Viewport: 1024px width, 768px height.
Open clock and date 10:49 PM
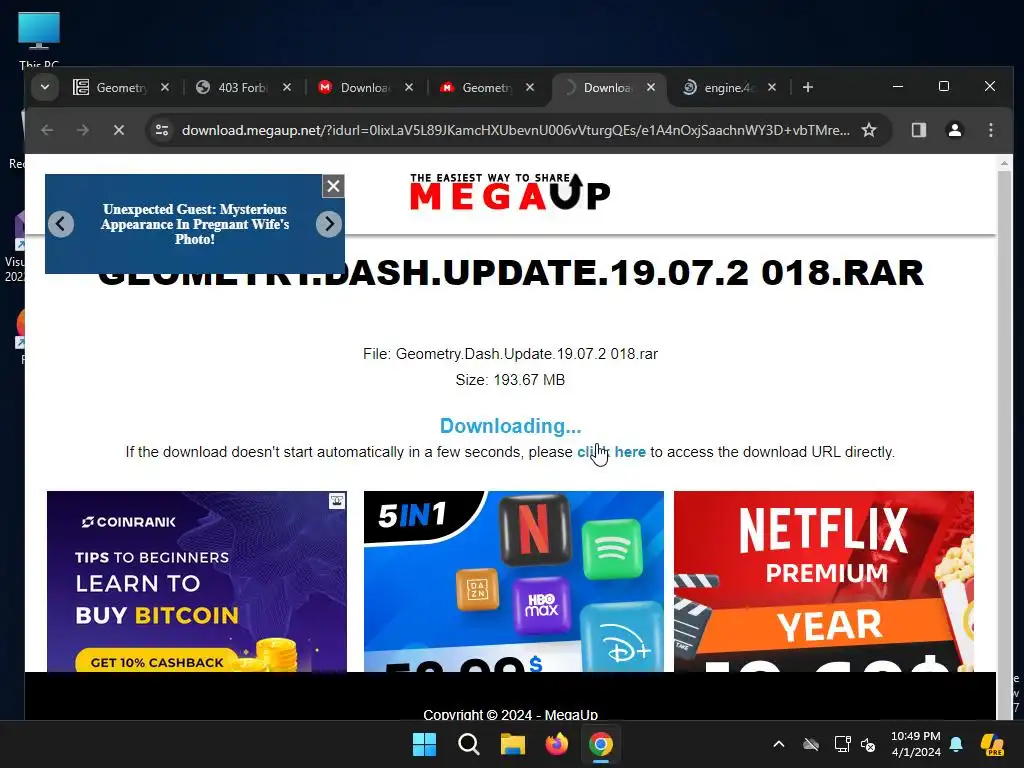[916, 744]
